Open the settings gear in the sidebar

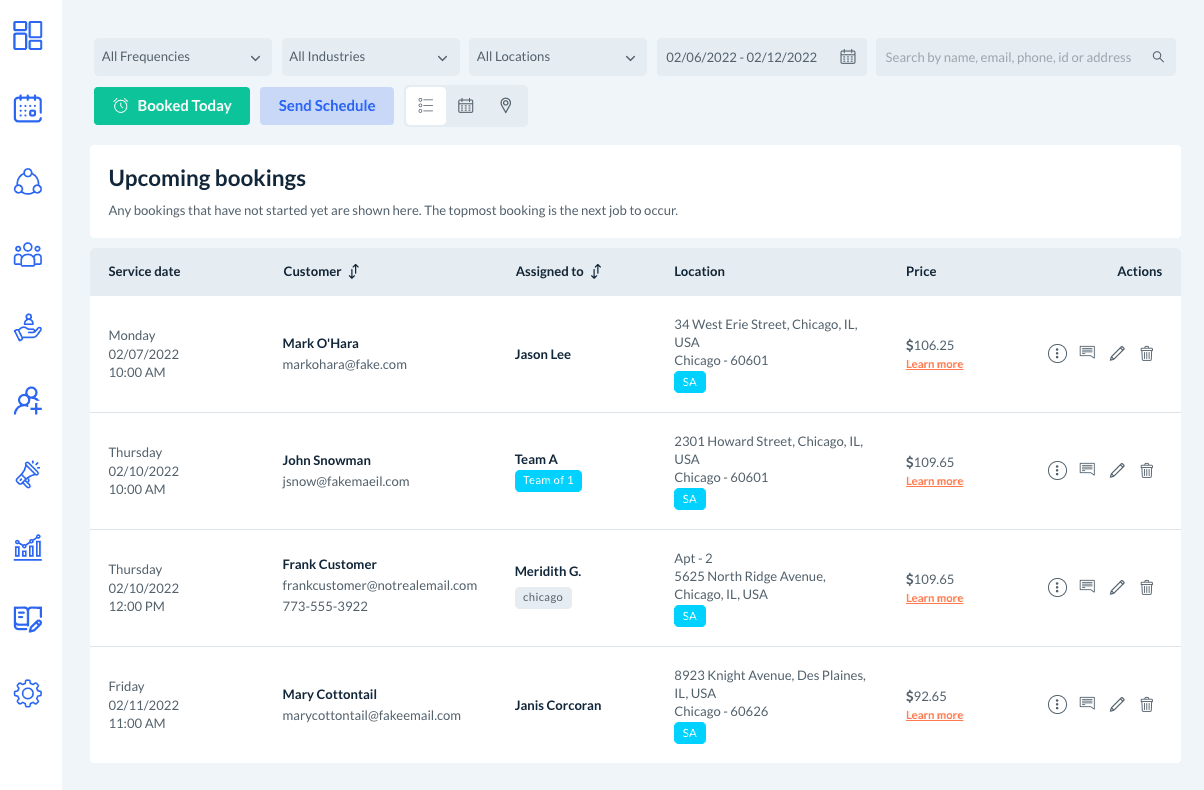[28, 693]
